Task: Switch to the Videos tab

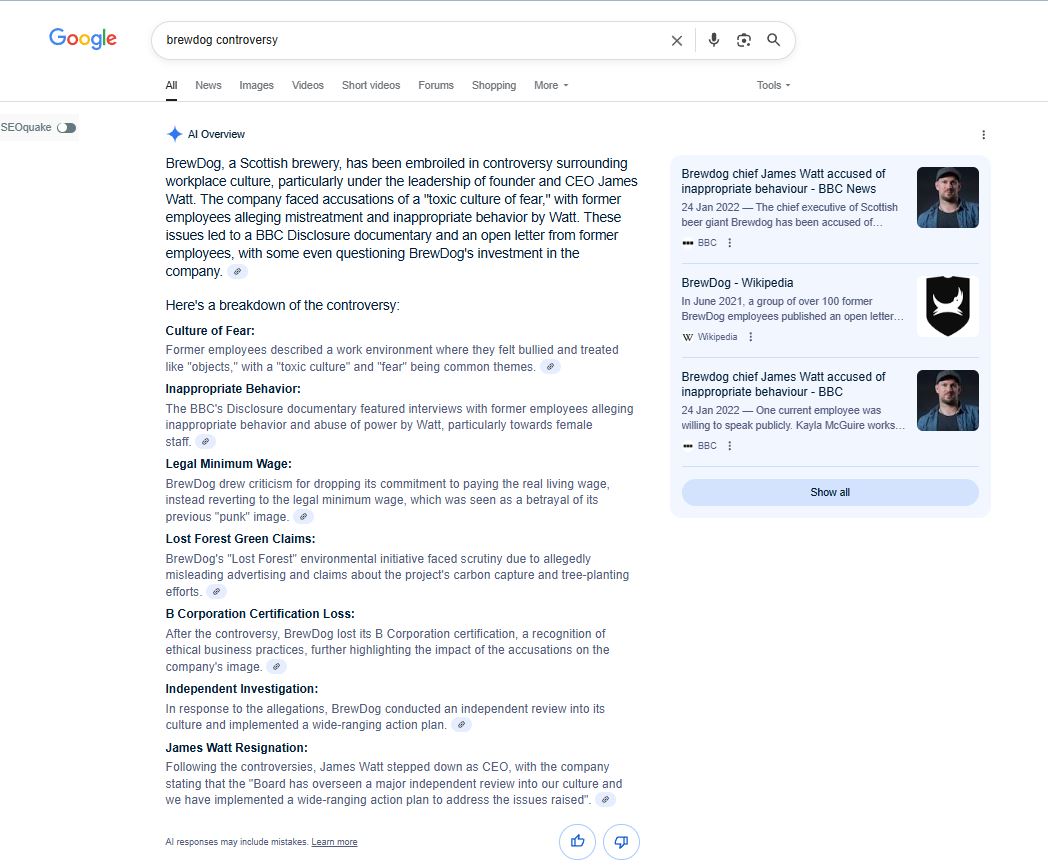Action: point(307,86)
